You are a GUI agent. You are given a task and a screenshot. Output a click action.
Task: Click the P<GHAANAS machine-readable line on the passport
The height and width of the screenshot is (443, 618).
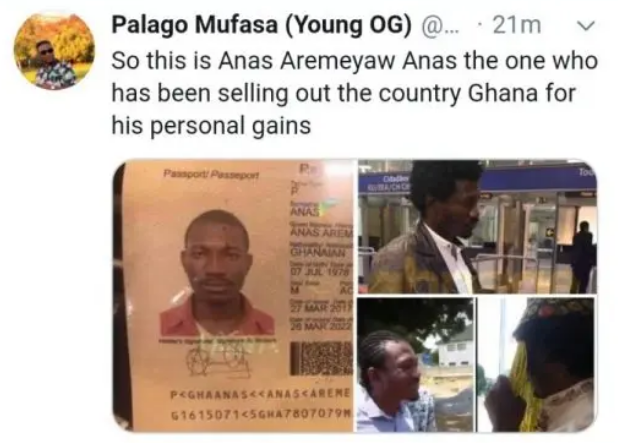coord(261,393)
